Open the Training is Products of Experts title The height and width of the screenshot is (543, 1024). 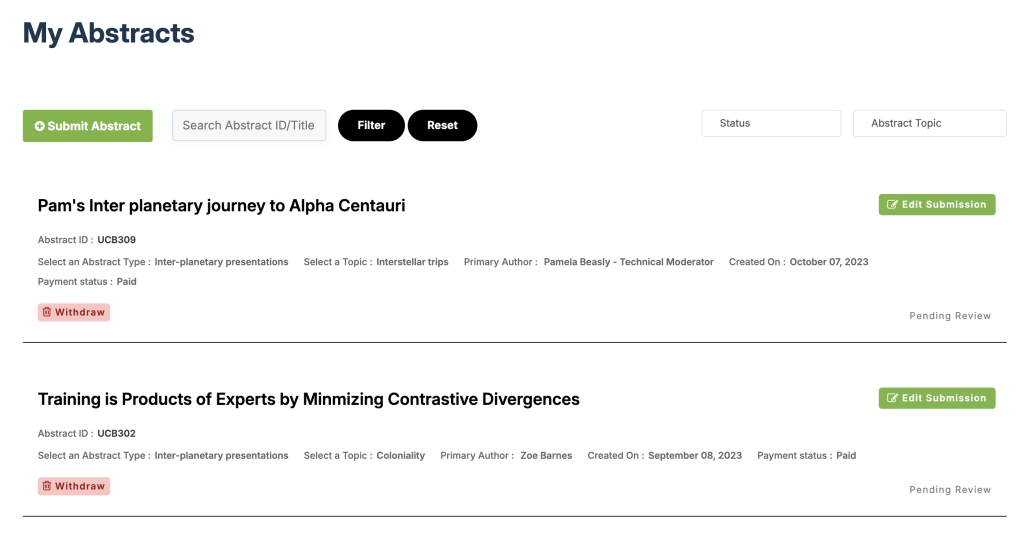click(308, 399)
